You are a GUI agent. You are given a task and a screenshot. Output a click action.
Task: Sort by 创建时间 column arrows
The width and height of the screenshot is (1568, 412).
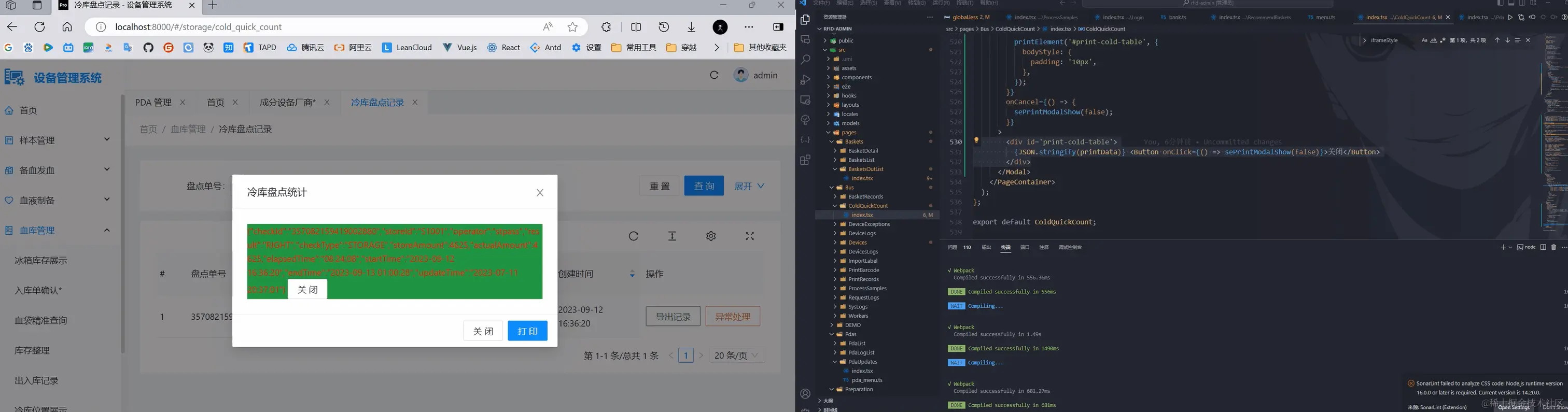(x=632, y=274)
